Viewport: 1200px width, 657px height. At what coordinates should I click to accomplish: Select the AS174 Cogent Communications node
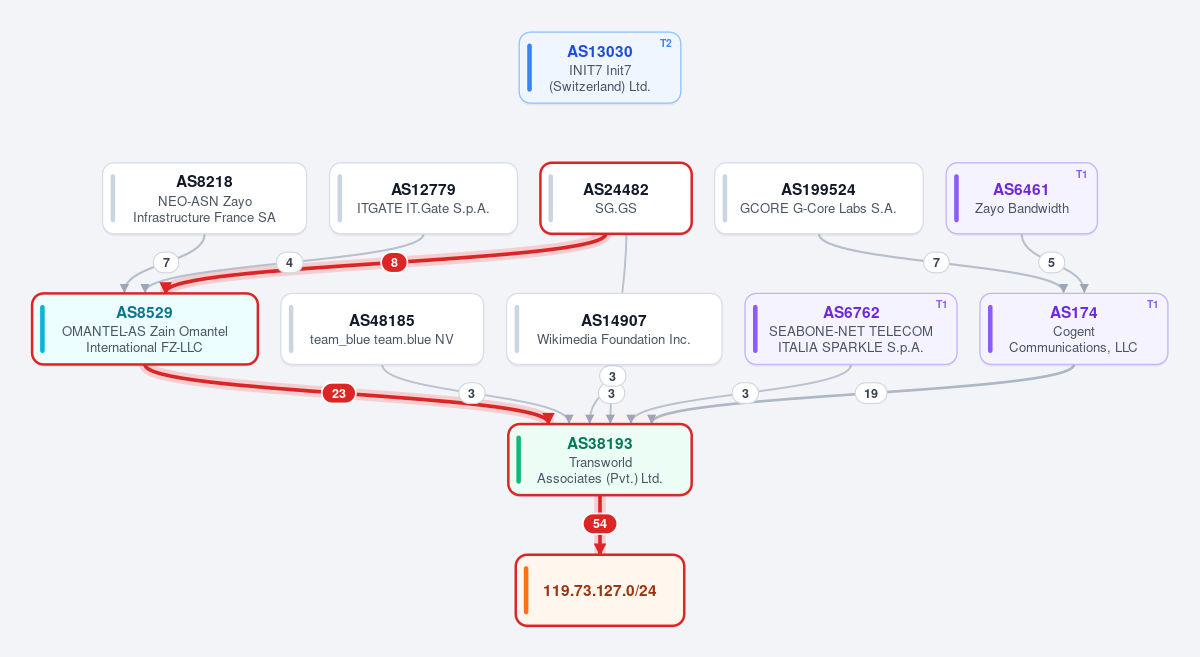coord(1074,329)
